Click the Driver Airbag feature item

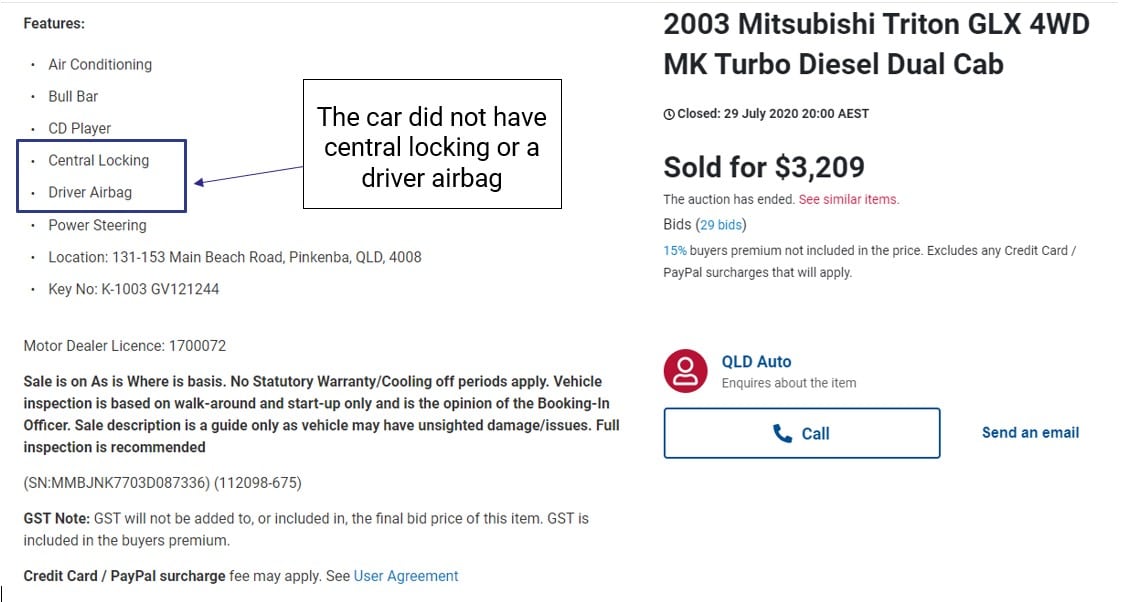(90, 192)
